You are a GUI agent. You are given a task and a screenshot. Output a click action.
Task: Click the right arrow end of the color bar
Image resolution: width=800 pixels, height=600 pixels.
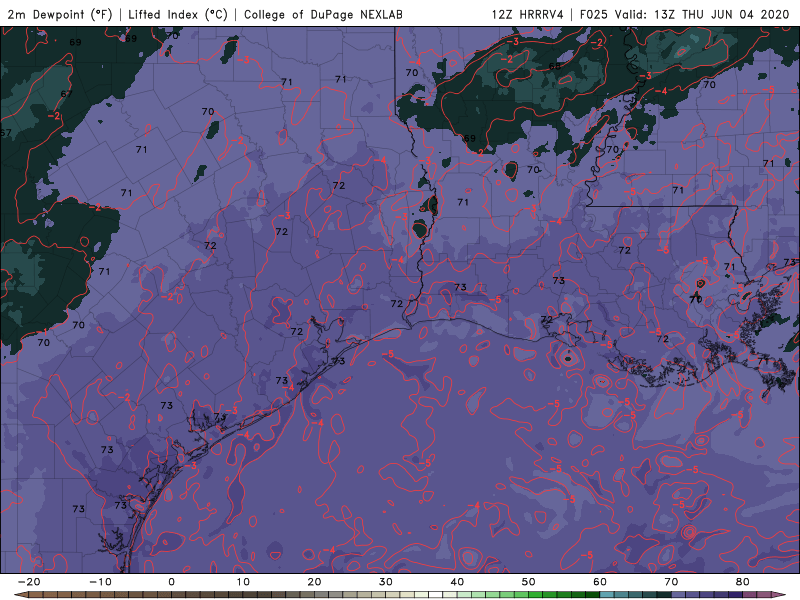click(x=781, y=595)
